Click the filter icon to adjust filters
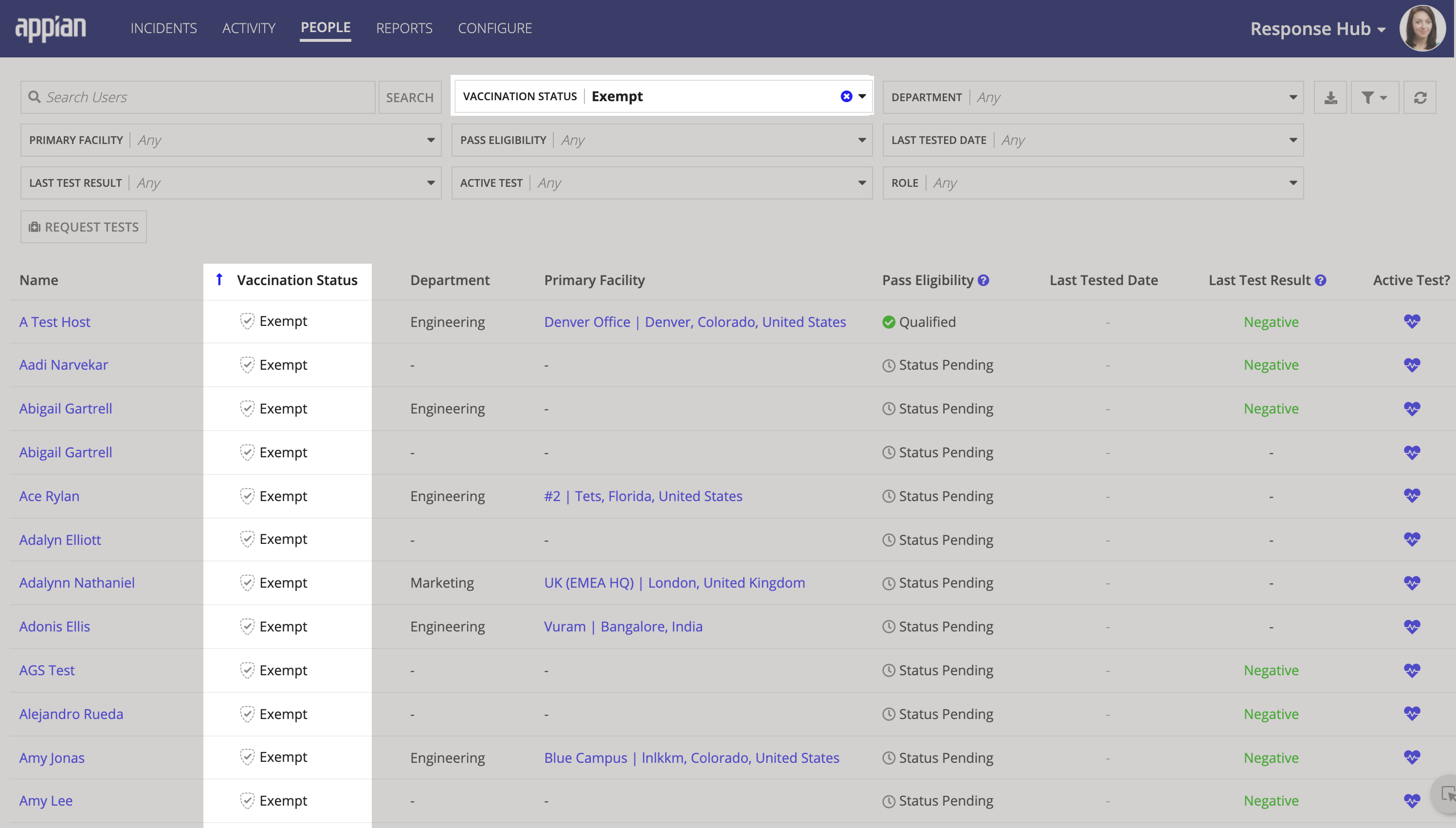 [x=1375, y=97]
